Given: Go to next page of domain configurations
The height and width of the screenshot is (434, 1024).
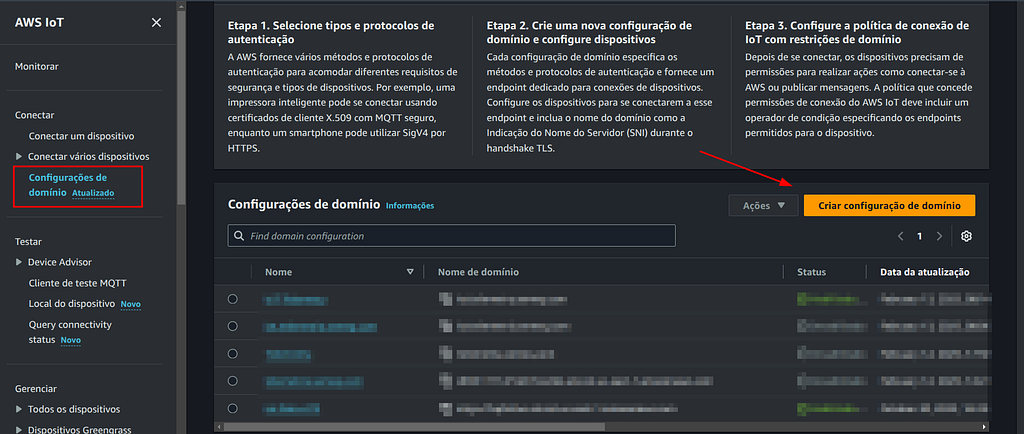Looking at the screenshot, I should (939, 236).
